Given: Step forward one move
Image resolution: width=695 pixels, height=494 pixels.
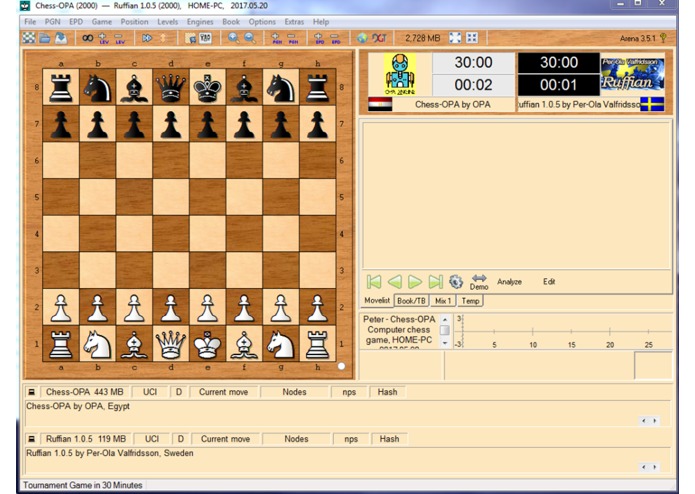Looking at the screenshot, I should point(415,282).
